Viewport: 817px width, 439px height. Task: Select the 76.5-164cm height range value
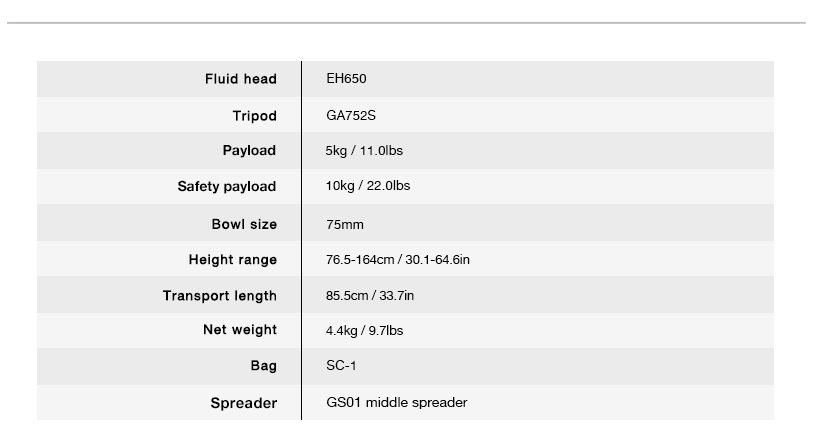[x=398, y=260]
